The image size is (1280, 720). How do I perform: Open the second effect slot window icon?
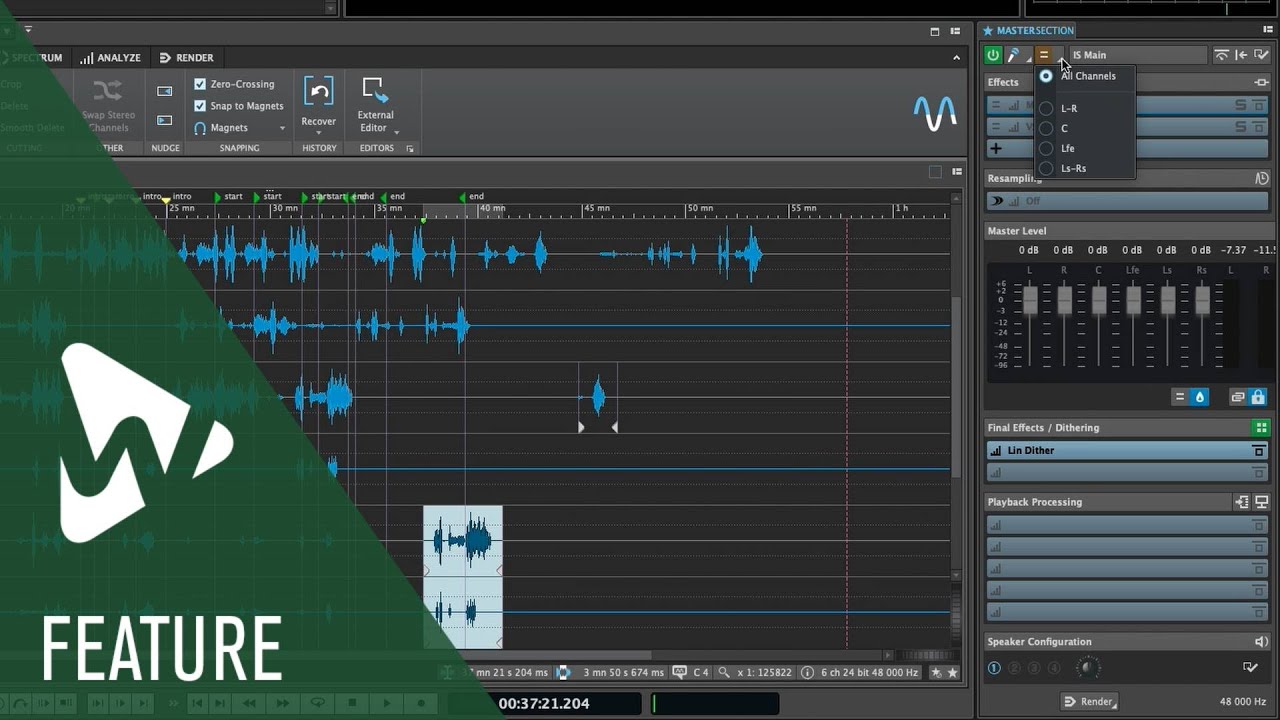point(1259,127)
